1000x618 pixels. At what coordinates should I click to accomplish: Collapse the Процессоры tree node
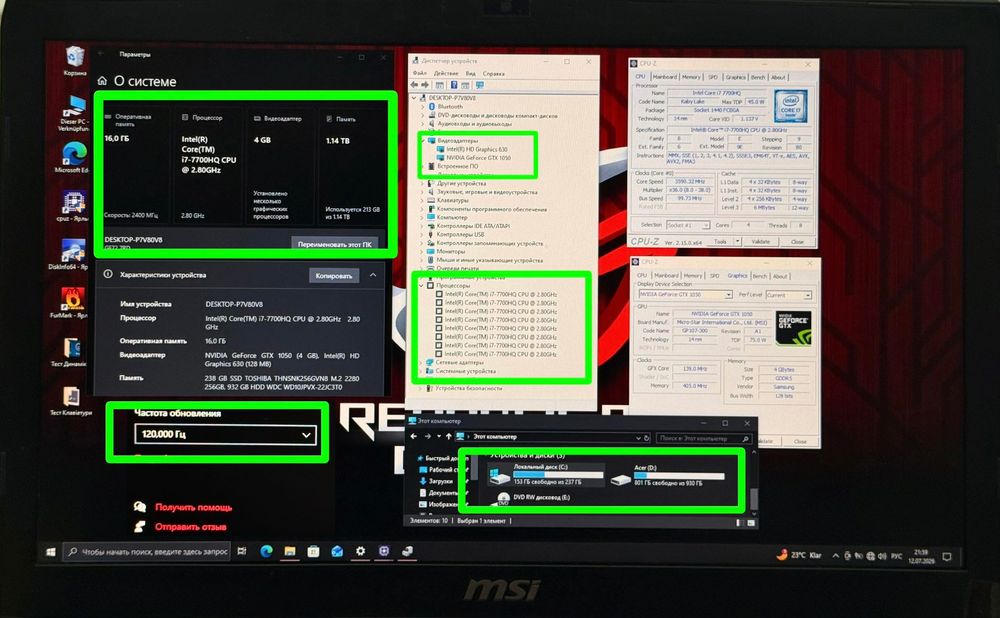click(422, 286)
